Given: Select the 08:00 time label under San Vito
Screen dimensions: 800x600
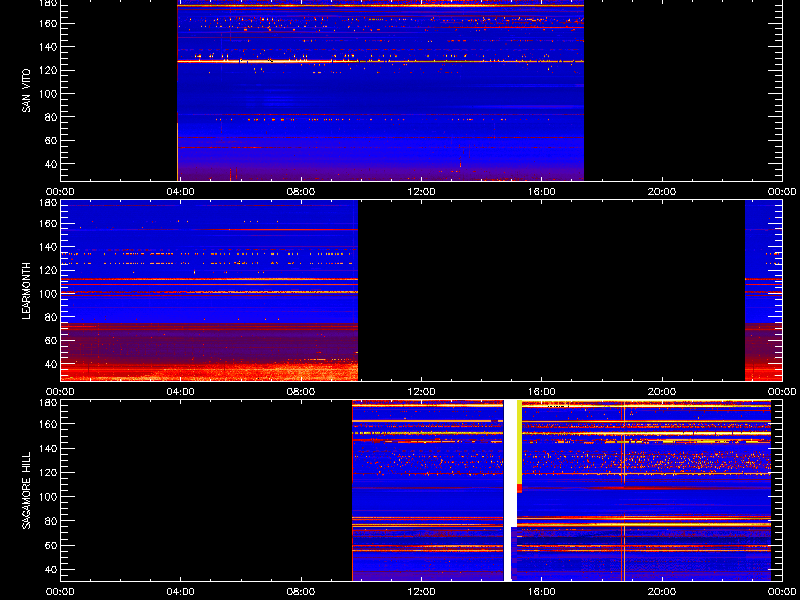Looking at the screenshot, I should pyautogui.click(x=301, y=192).
